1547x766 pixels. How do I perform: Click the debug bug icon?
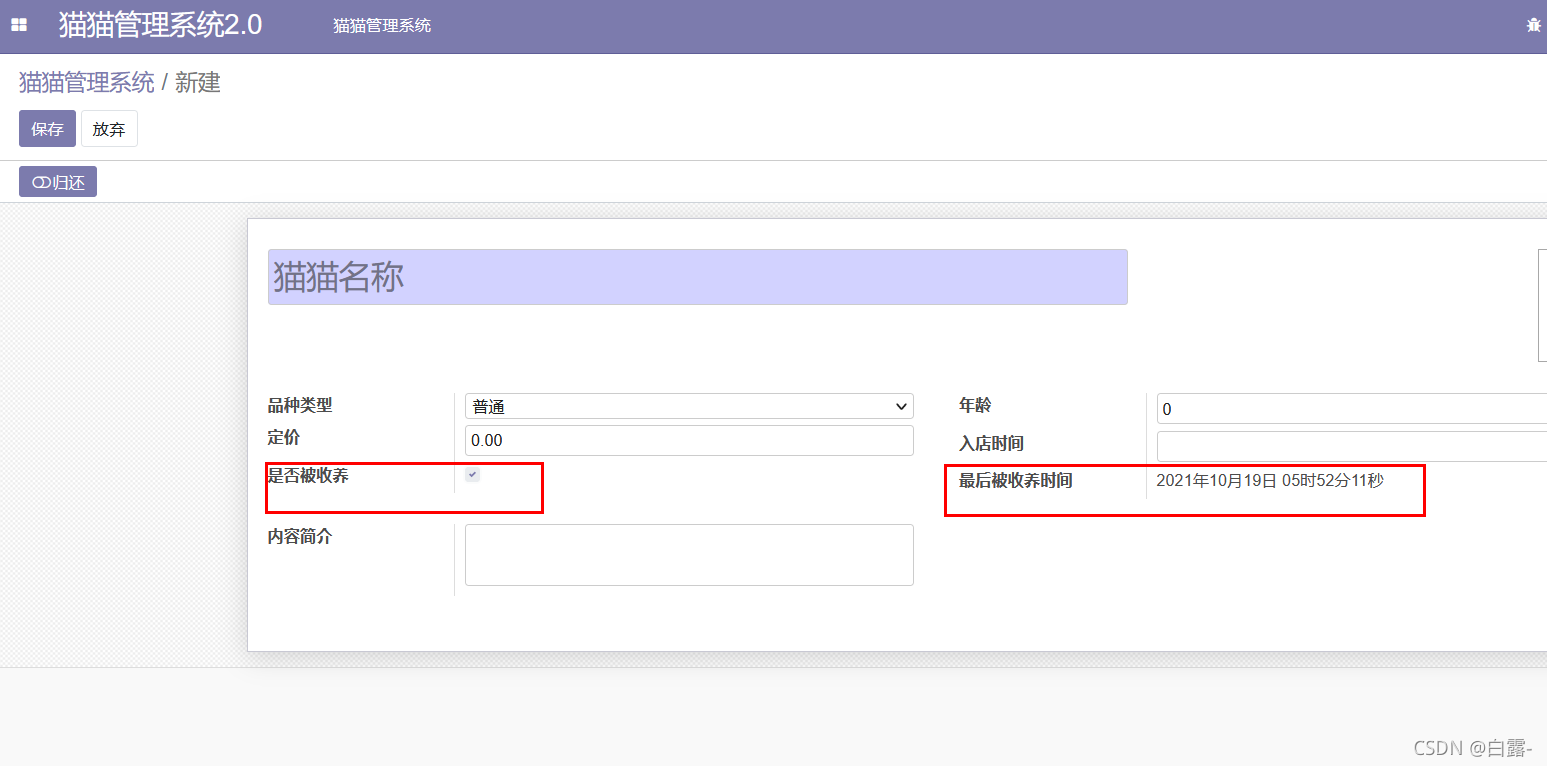tap(1534, 25)
